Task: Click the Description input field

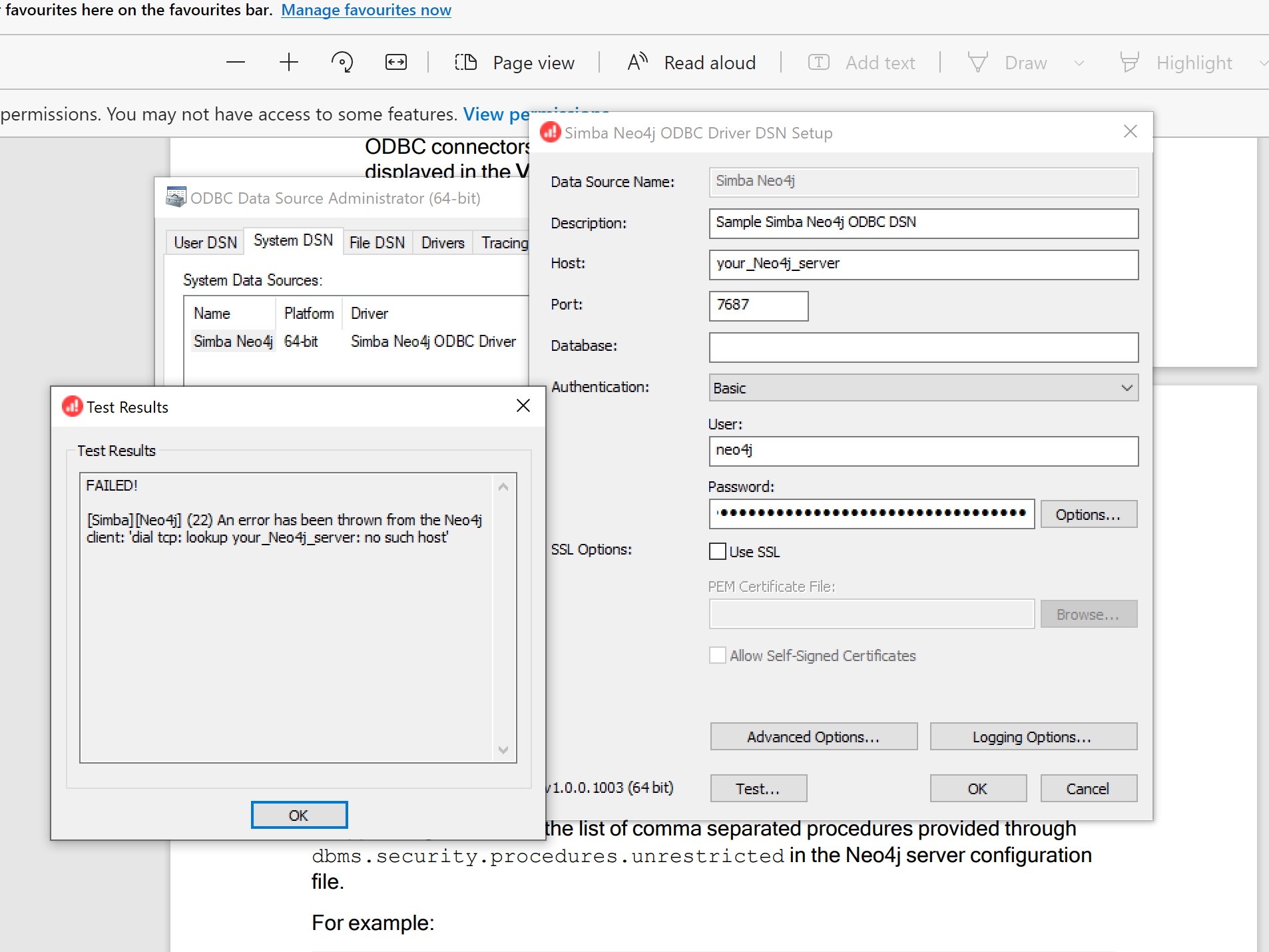Action: 923,223
